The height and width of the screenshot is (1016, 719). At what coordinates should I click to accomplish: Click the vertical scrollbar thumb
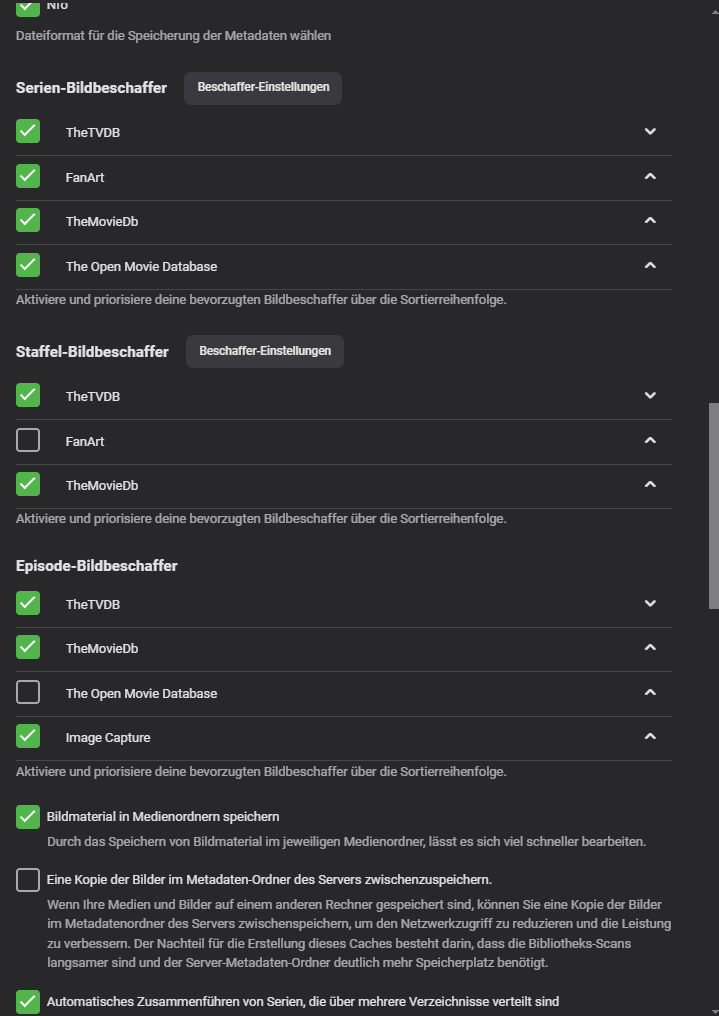click(x=713, y=505)
